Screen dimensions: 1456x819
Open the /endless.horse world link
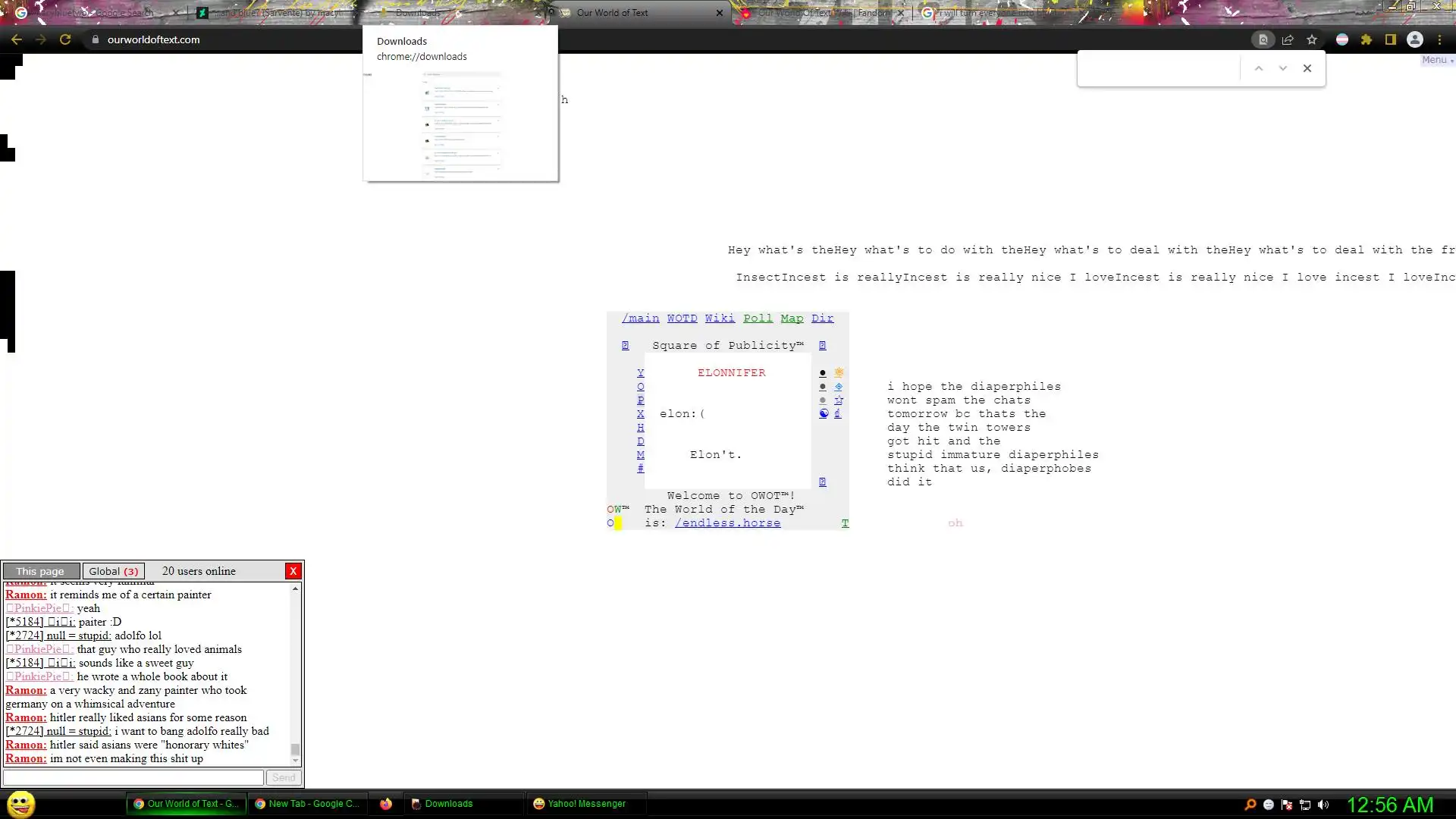click(727, 523)
